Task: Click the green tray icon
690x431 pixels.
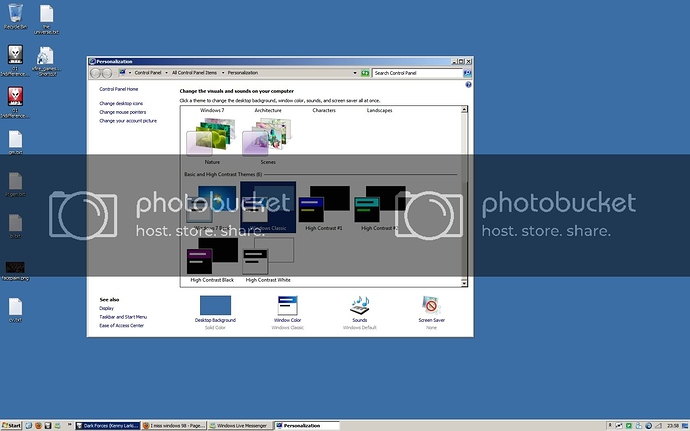Action: pyautogui.click(x=629, y=426)
